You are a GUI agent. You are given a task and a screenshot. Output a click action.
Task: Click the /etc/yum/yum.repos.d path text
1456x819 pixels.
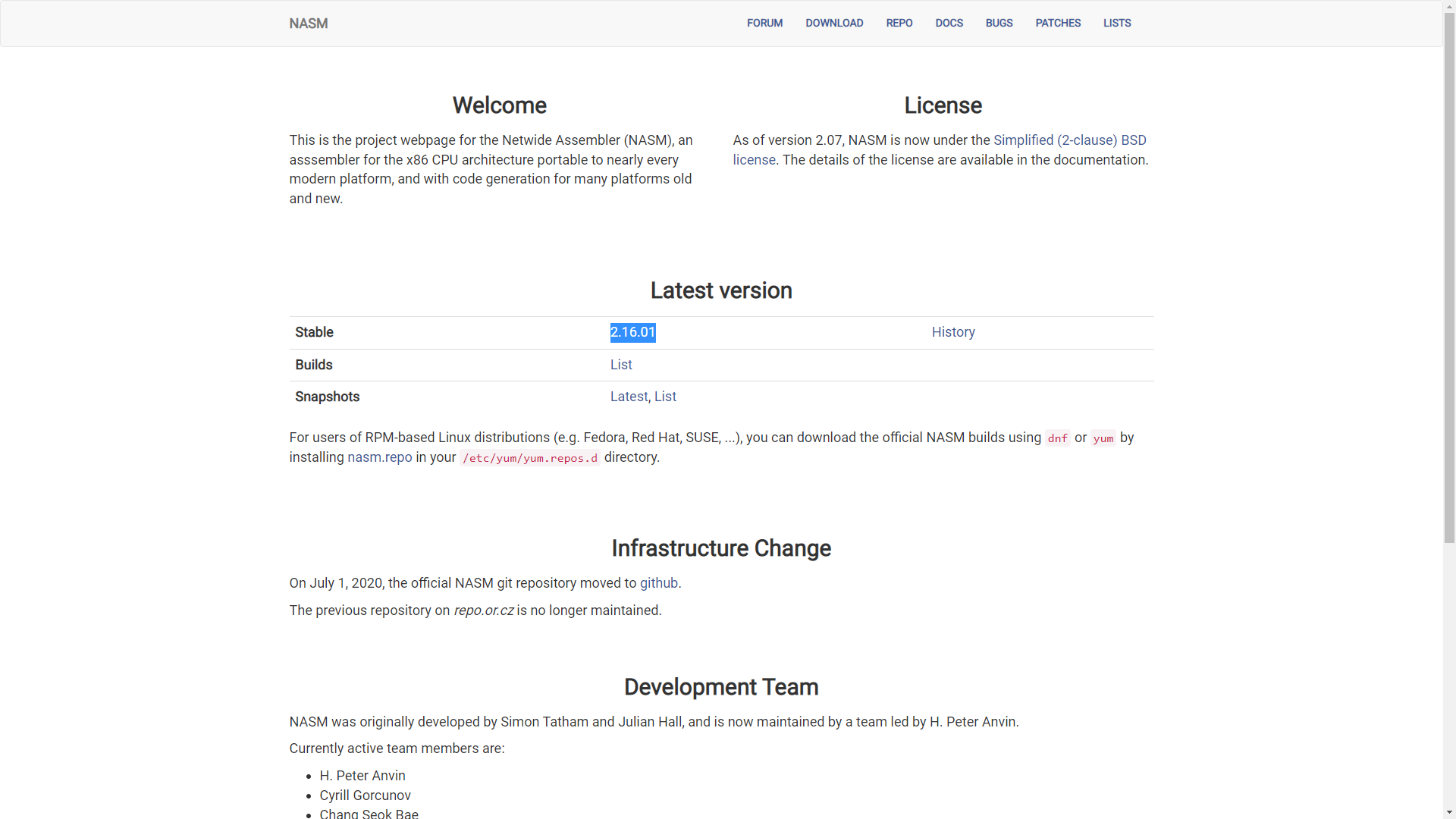530,458
